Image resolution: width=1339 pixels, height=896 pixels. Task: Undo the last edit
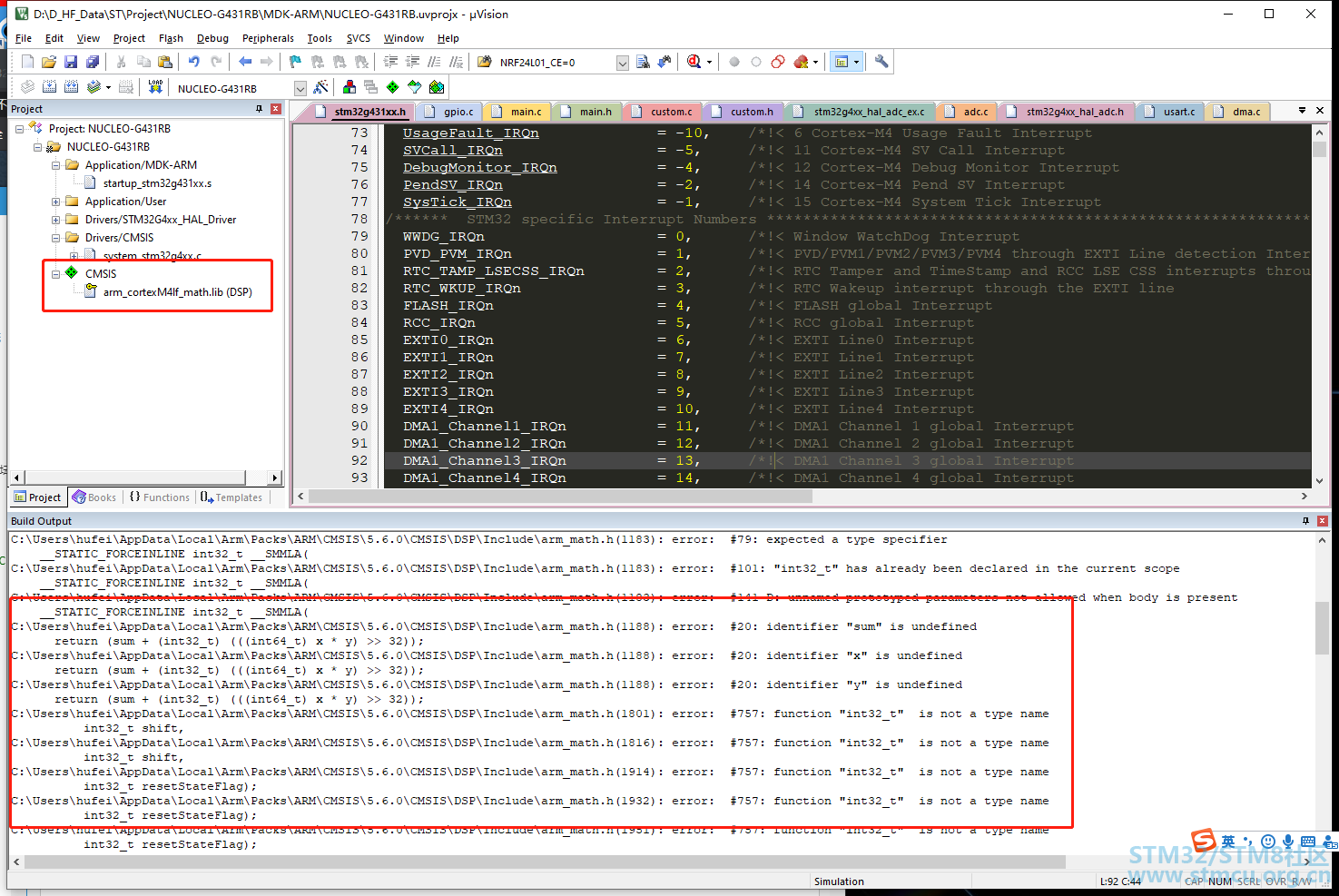[x=194, y=62]
